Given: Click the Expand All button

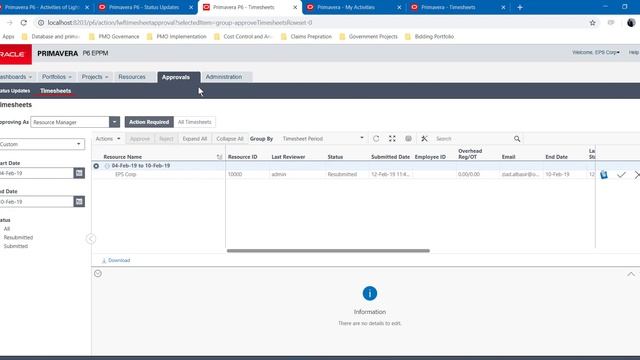Looking at the screenshot, I should (195, 139).
